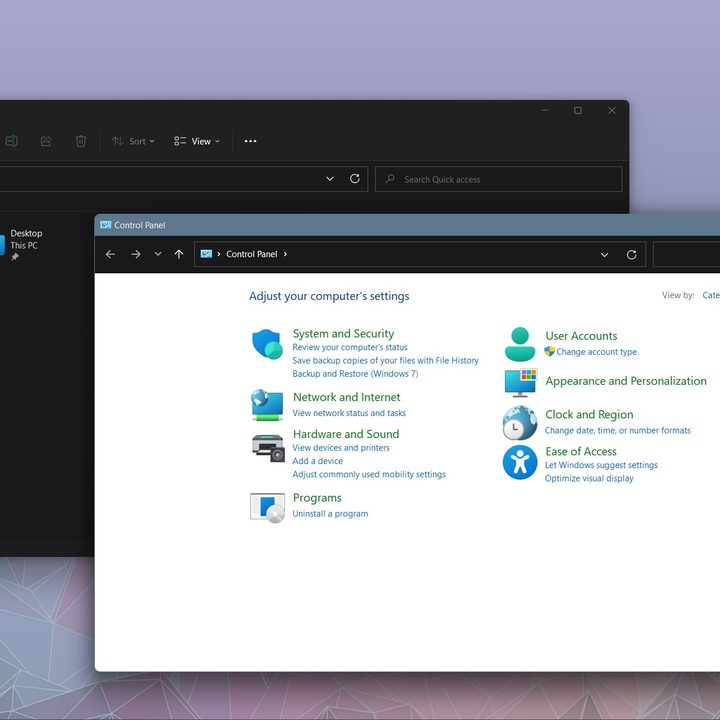Open Ease of Access category
Screen dimensions: 720x720
pyautogui.click(x=581, y=451)
